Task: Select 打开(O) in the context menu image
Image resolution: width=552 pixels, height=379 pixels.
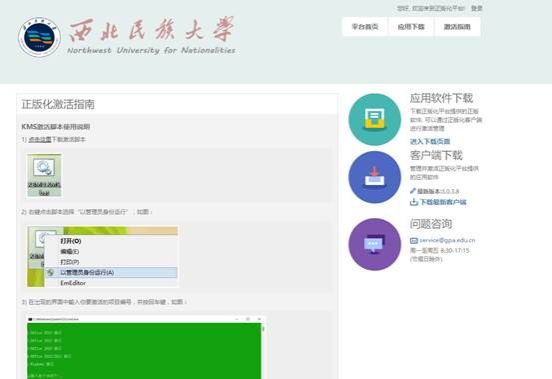Action: pyautogui.click(x=71, y=241)
